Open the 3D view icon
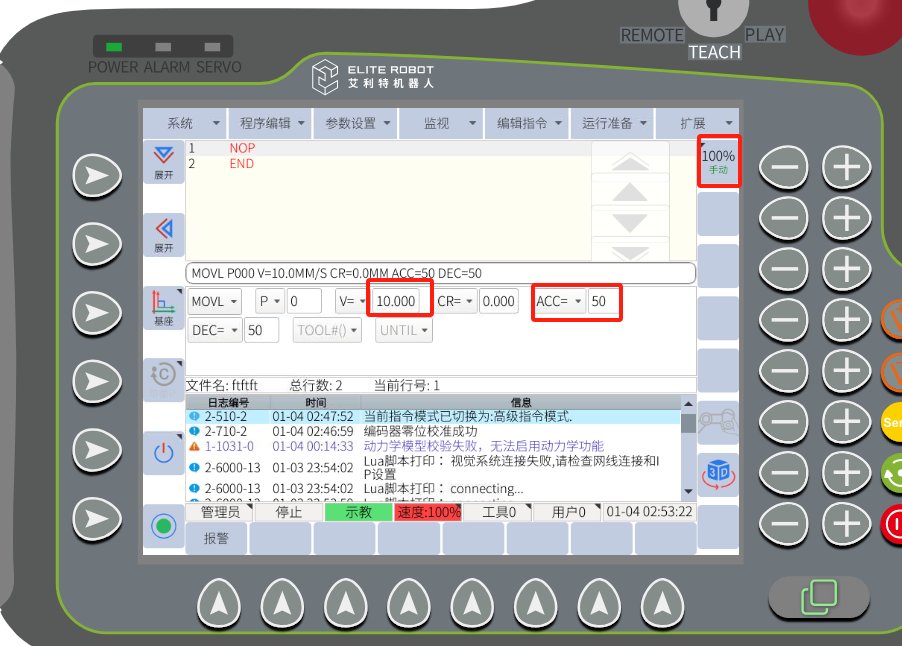Screen dimensions: 902x646 [x=718, y=473]
